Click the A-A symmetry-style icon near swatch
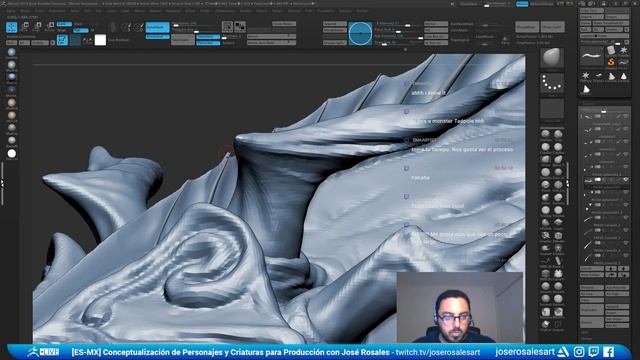The width and height of the screenshot is (640, 360). 87,40
